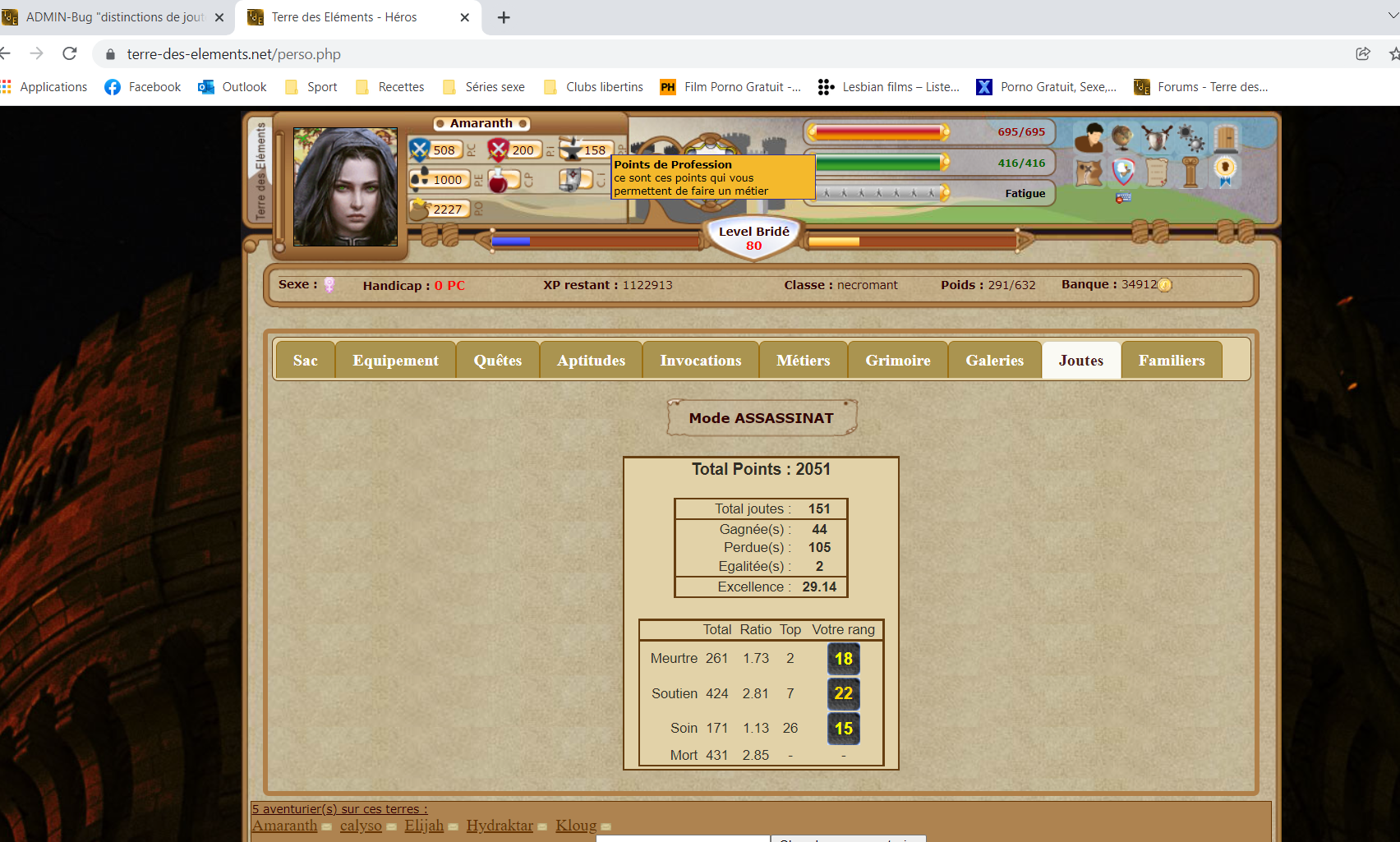Screen dimensions: 1400x842
Task: Open the Sac tab
Action: (306, 361)
